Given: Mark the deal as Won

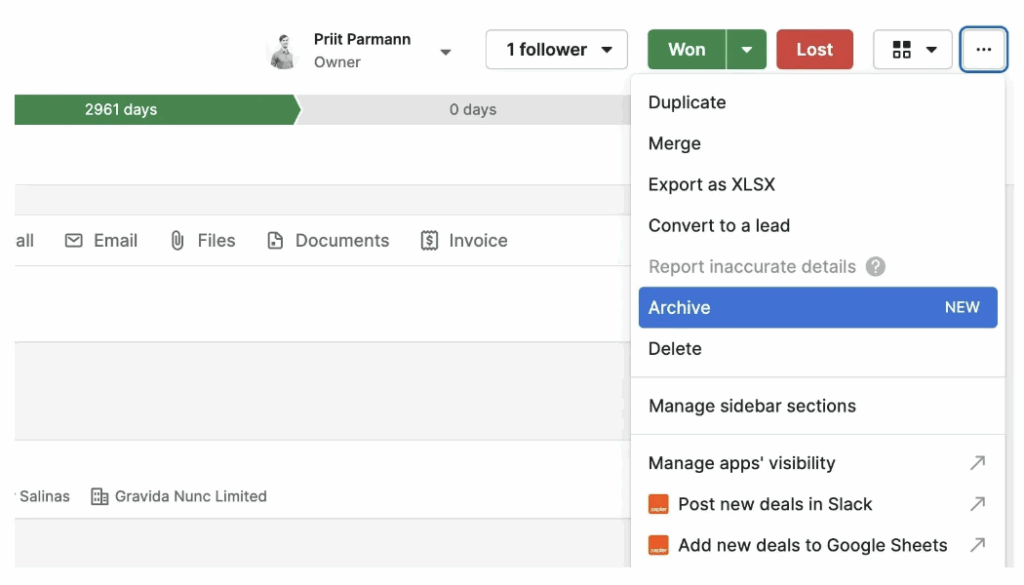Looking at the screenshot, I should coord(686,50).
